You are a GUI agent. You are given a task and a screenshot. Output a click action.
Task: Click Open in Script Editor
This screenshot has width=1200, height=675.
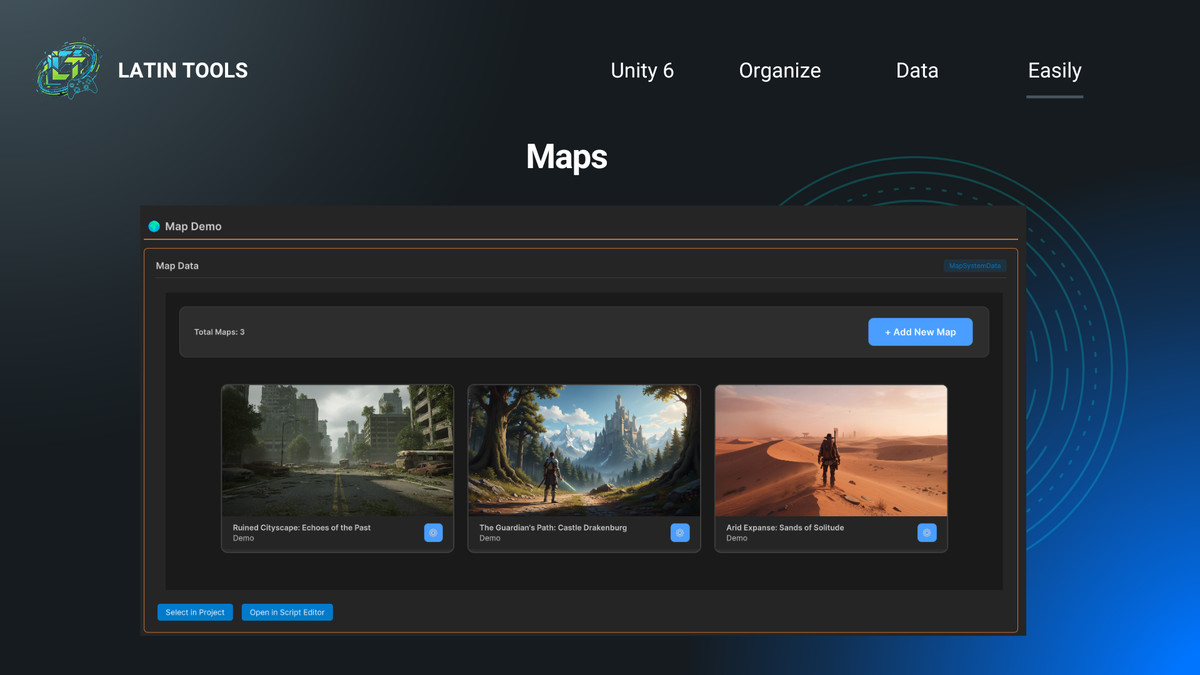pyautogui.click(x=287, y=611)
